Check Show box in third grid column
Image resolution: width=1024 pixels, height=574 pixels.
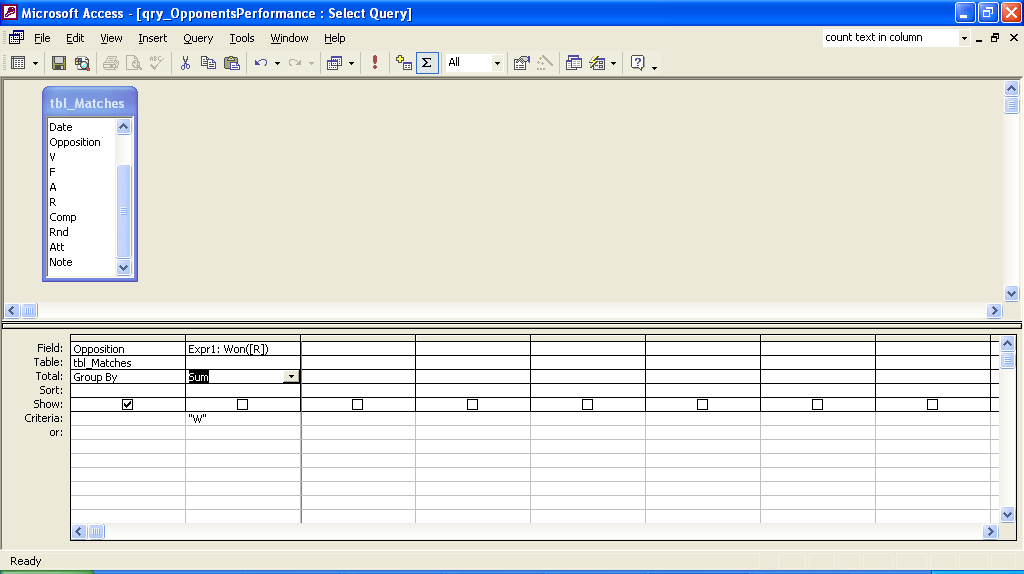[x=357, y=404]
